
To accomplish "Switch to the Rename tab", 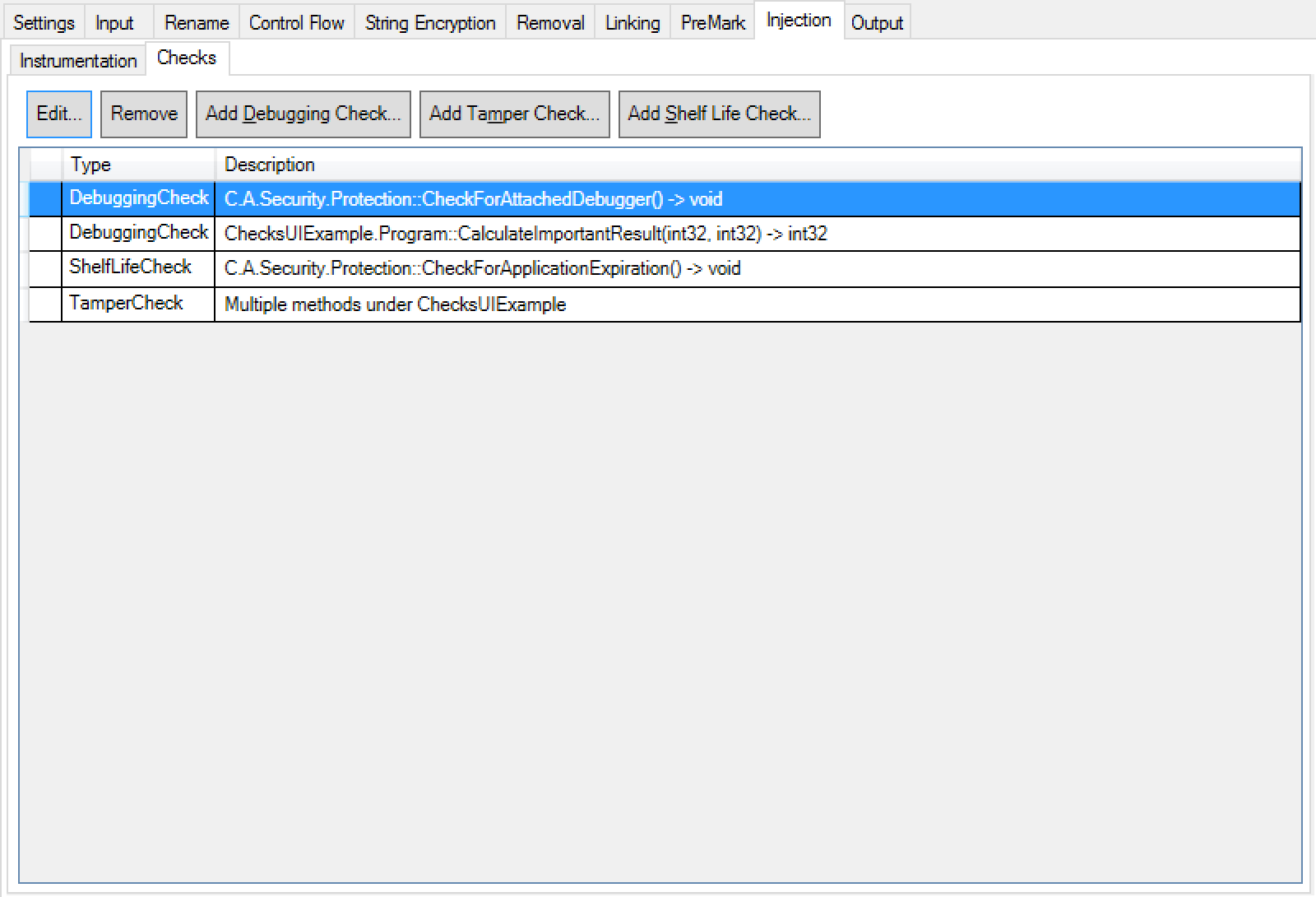I will (196, 22).
